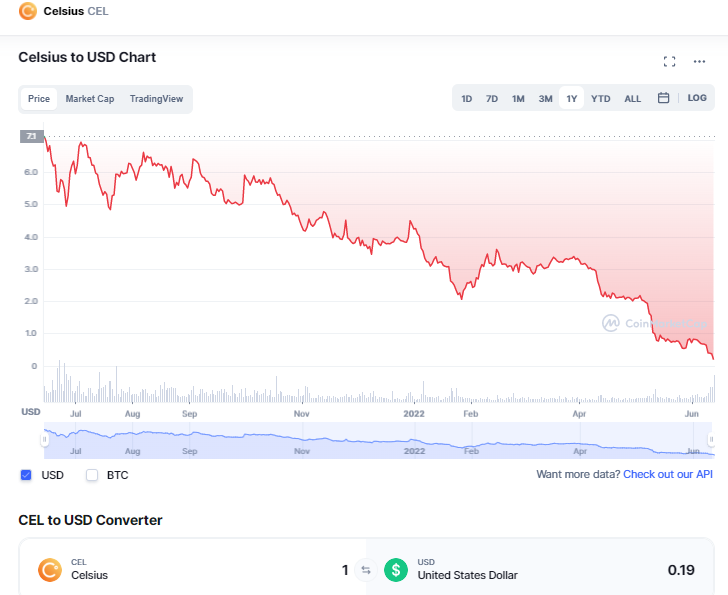Uncheck the USD checkbox
728x595 pixels.
[x=27, y=475]
